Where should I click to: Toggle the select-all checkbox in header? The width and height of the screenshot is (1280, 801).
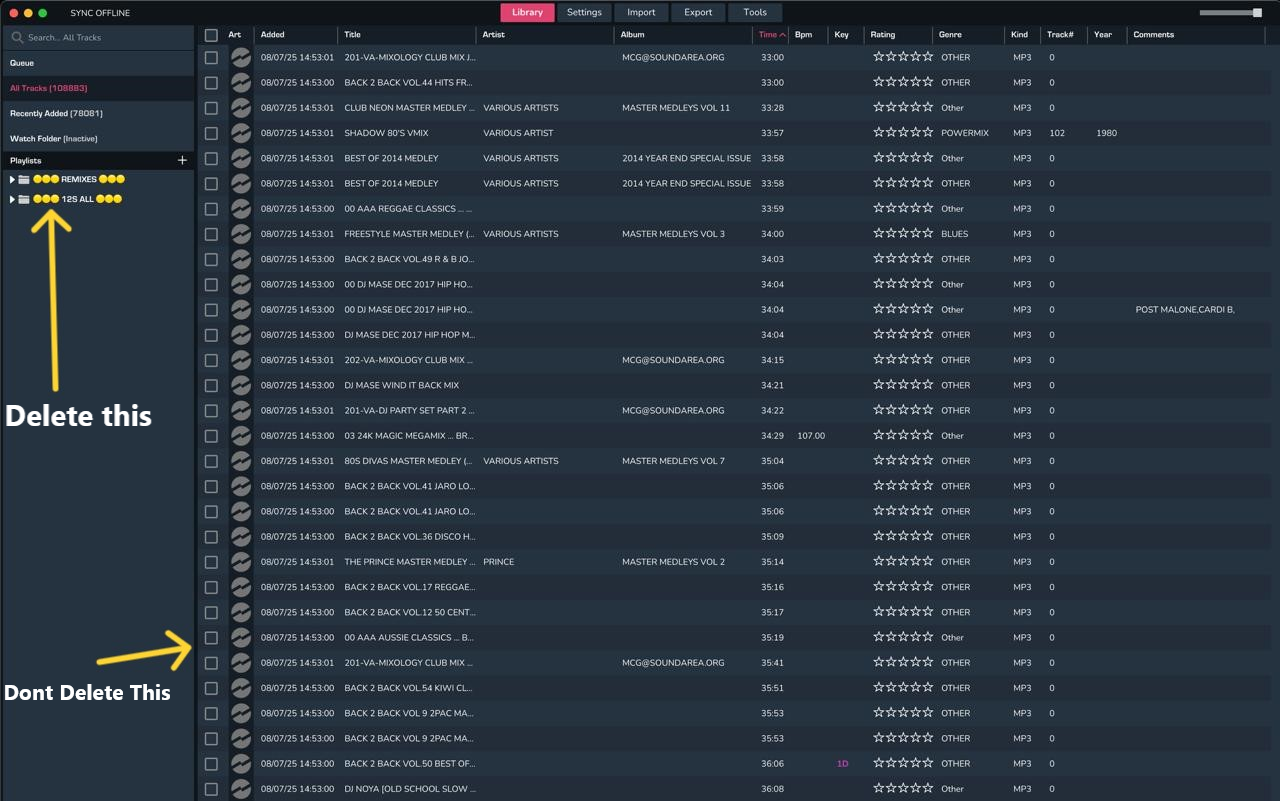[x=211, y=35]
